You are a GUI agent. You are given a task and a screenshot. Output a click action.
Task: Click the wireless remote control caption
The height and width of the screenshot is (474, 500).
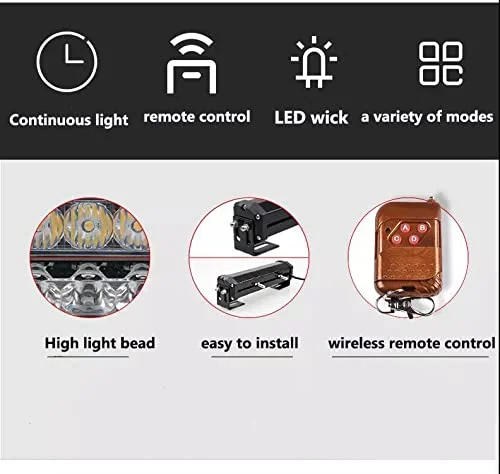click(411, 343)
